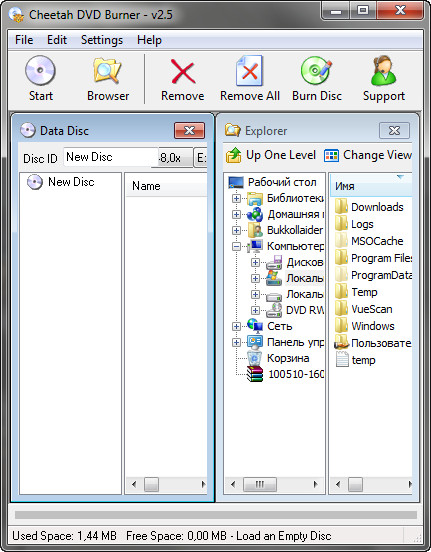Click the Корзина recycle bin icon

coord(255,358)
